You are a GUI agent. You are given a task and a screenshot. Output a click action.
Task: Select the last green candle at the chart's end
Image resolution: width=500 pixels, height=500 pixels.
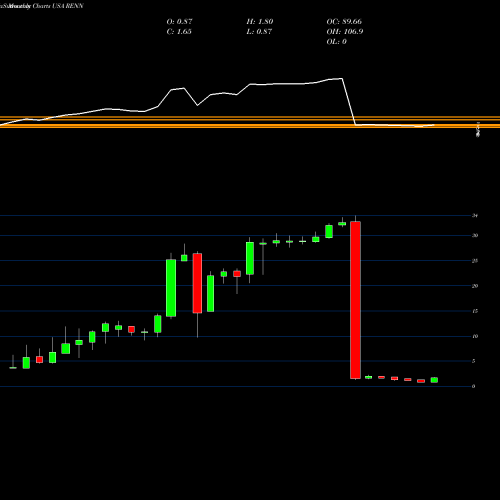(x=434, y=380)
